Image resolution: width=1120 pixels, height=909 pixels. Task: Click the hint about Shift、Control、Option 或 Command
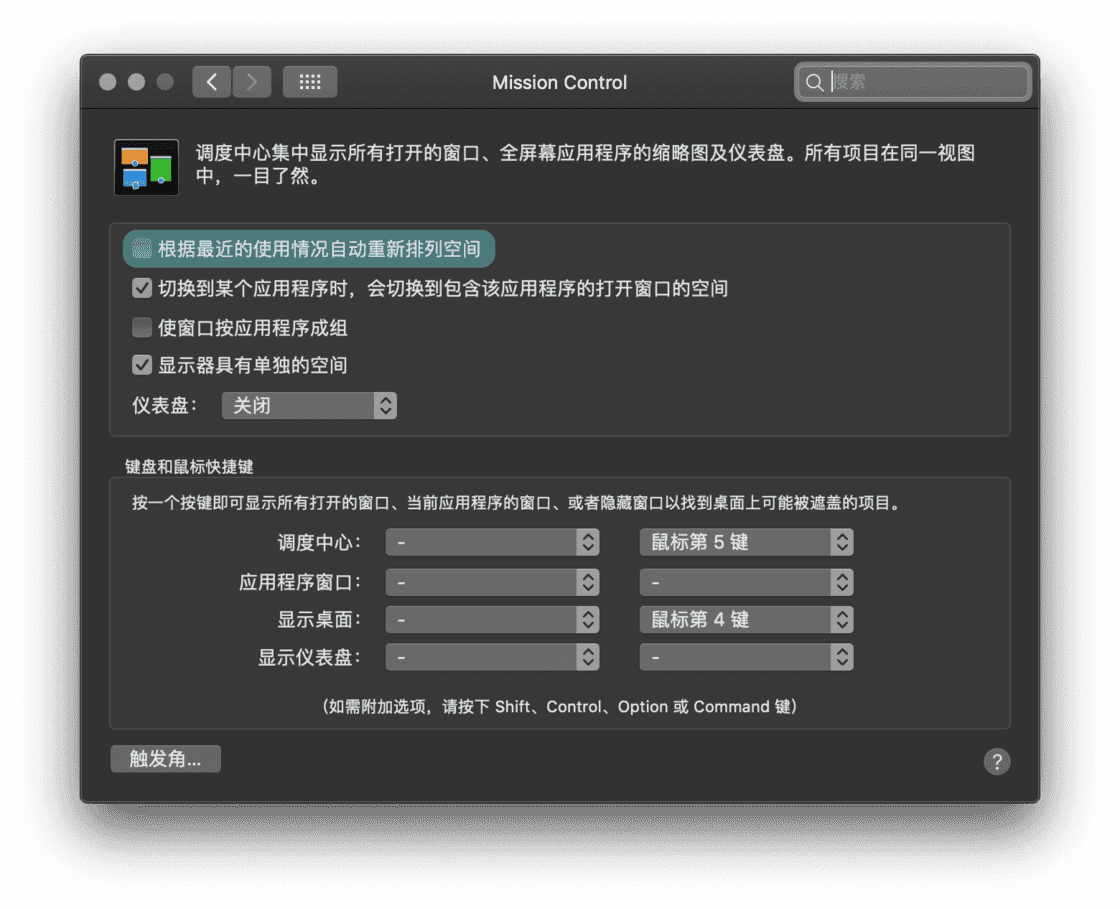pos(559,707)
